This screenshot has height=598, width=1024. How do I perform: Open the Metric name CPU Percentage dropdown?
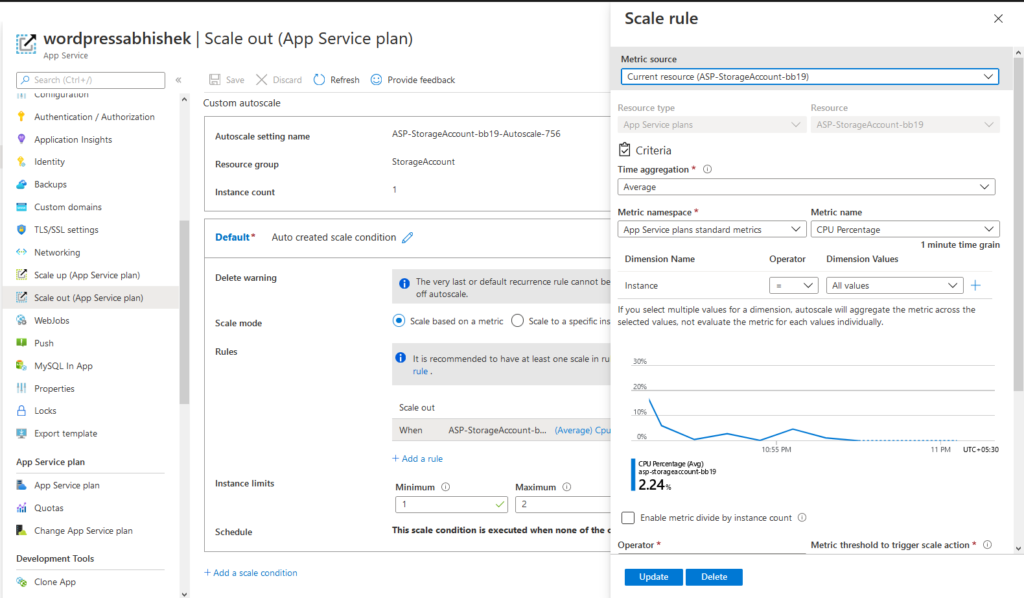pos(904,229)
